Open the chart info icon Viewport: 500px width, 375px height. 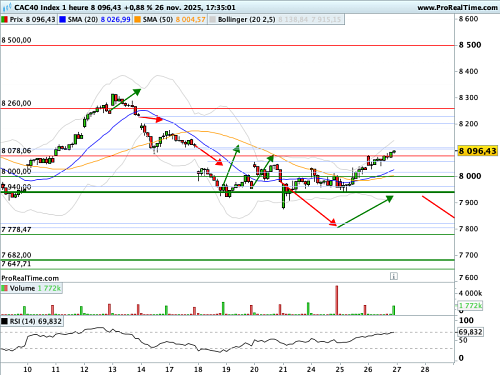394,276
